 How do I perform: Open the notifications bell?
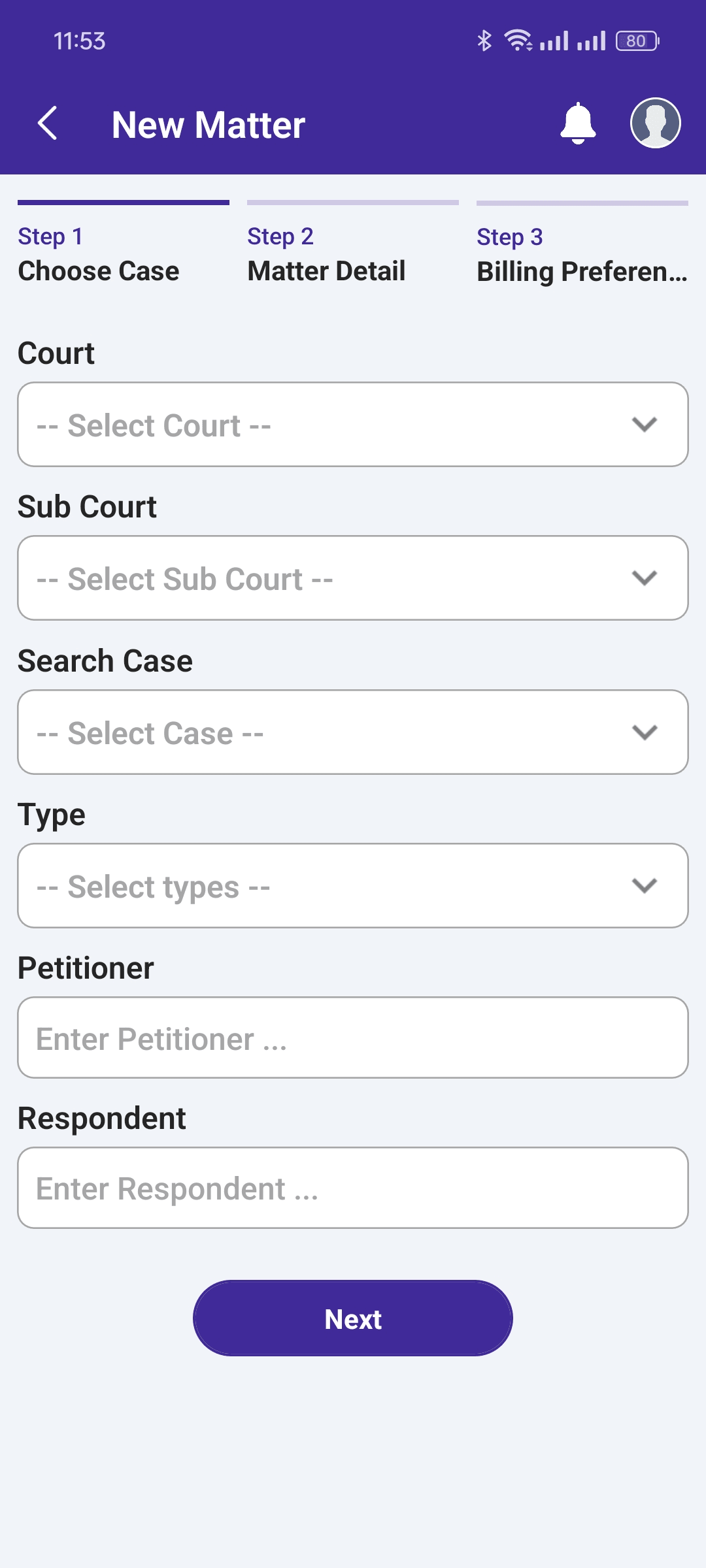(x=578, y=123)
